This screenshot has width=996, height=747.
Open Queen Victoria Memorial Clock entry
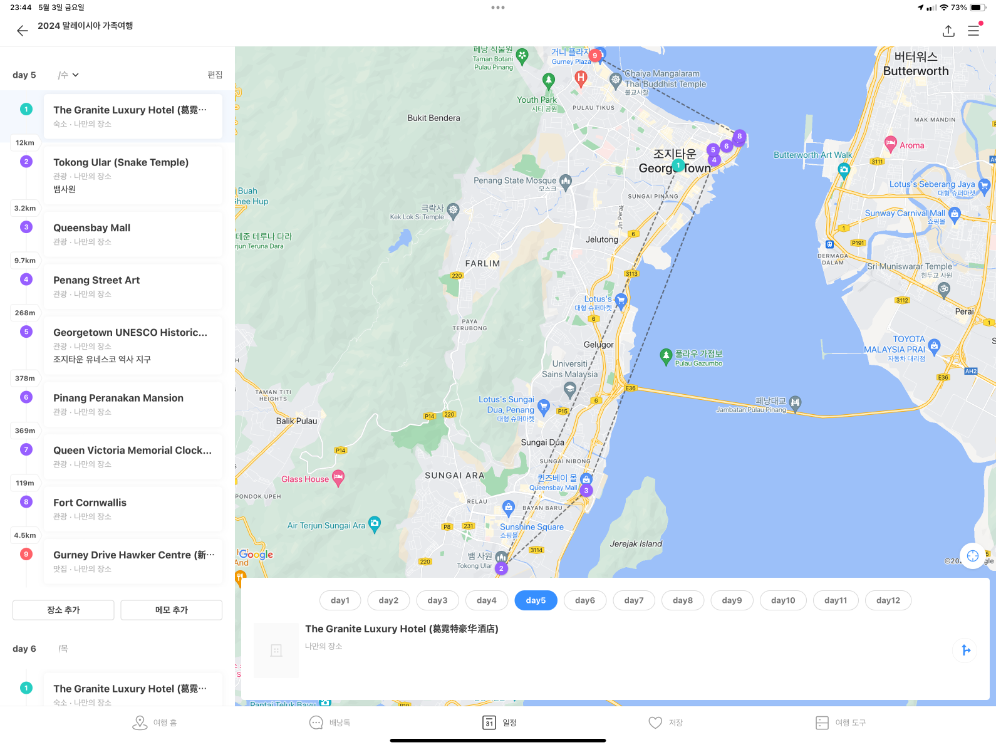pos(133,457)
